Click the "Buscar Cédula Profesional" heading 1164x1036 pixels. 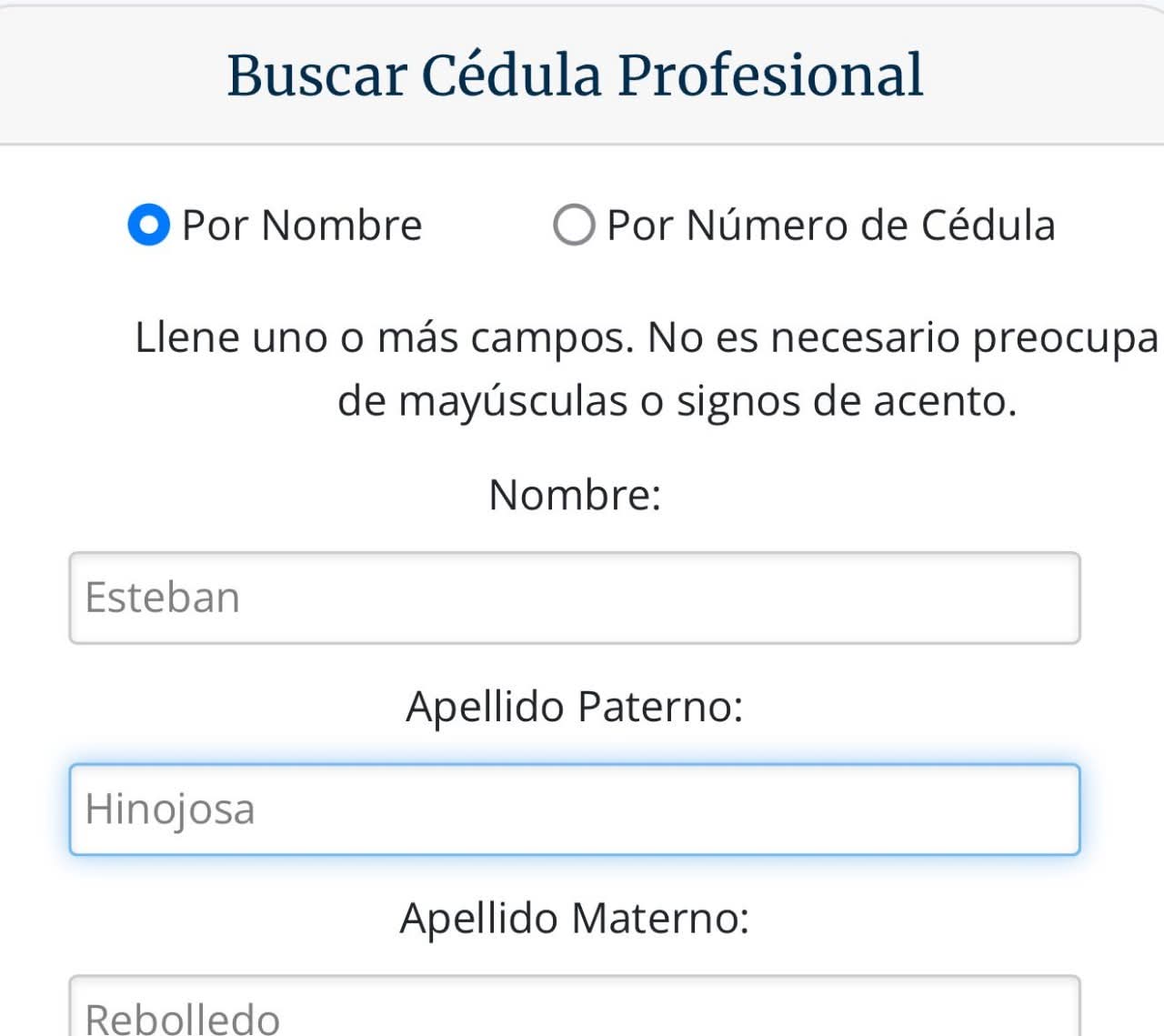coord(574,75)
